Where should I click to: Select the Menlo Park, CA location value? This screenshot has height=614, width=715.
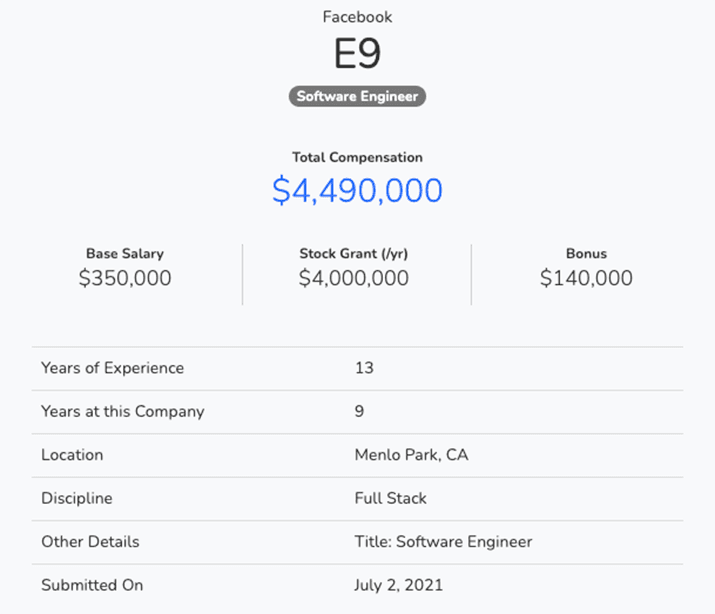411,455
